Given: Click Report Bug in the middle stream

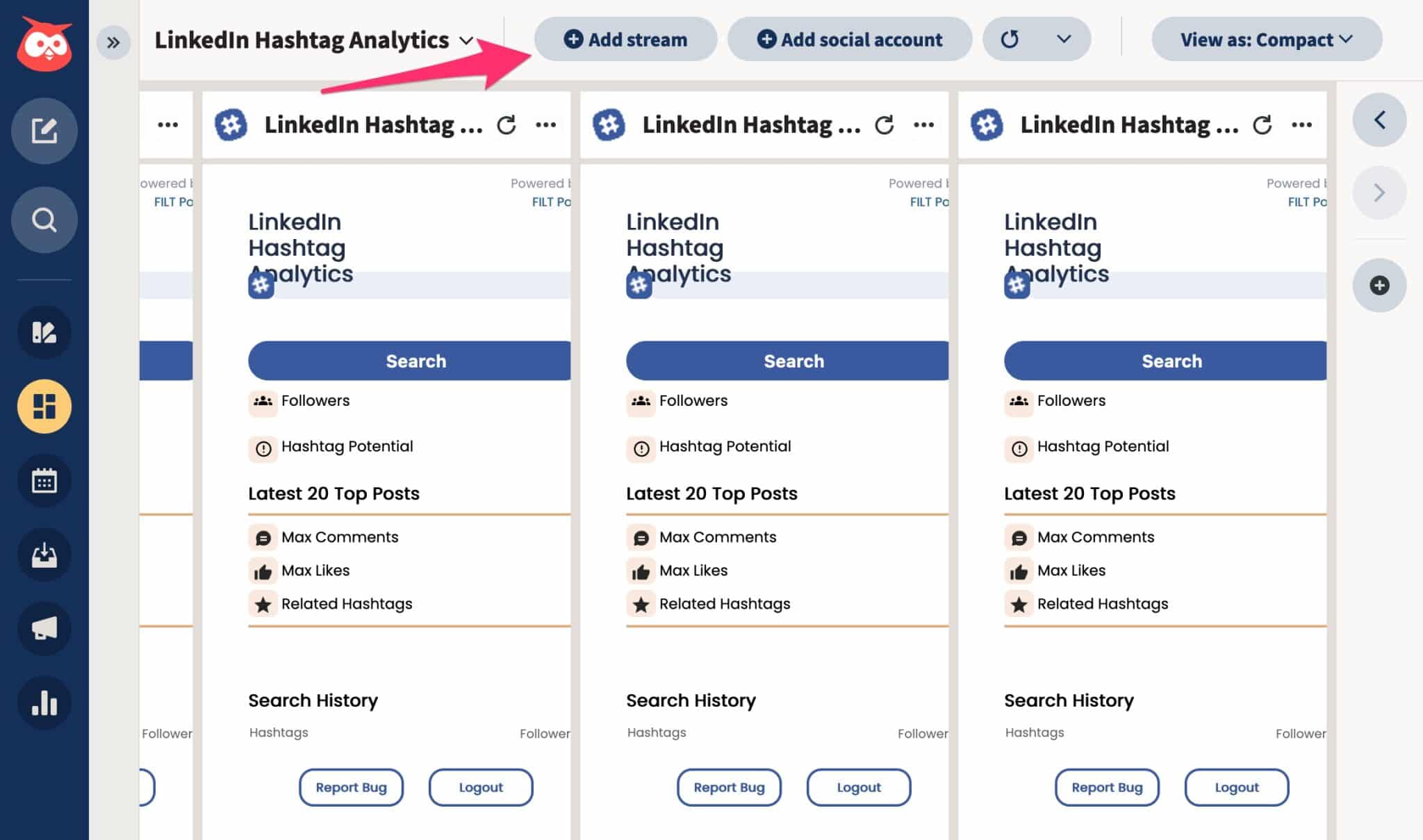Looking at the screenshot, I should 729,787.
